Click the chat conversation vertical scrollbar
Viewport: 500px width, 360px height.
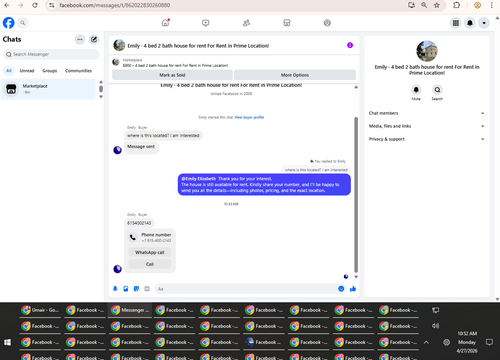click(356, 195)
